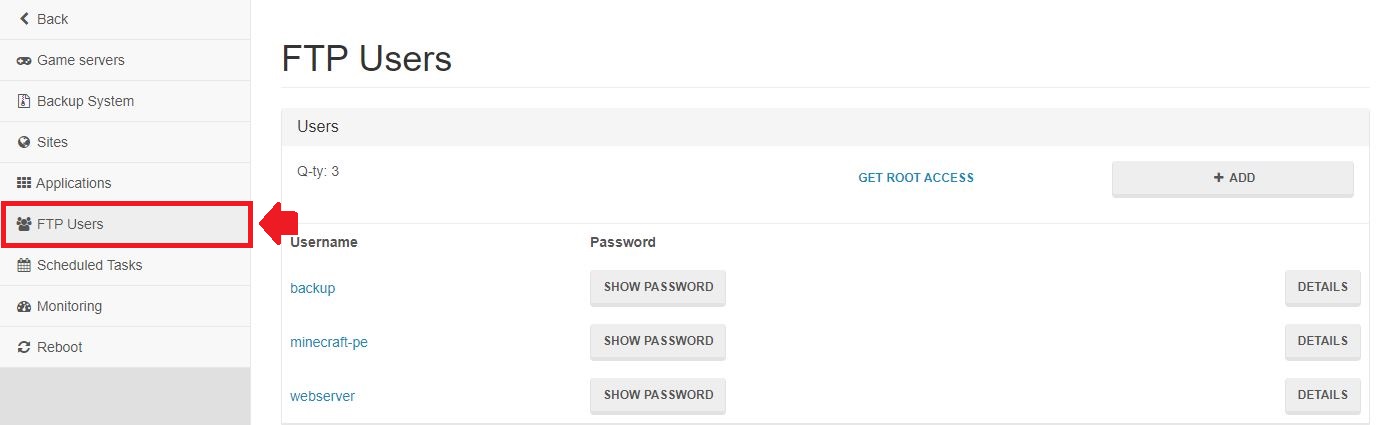The width and height of the screenshot is (1377, 425).
Task: Click the Applications grid icon
Action: coord(24,183)
